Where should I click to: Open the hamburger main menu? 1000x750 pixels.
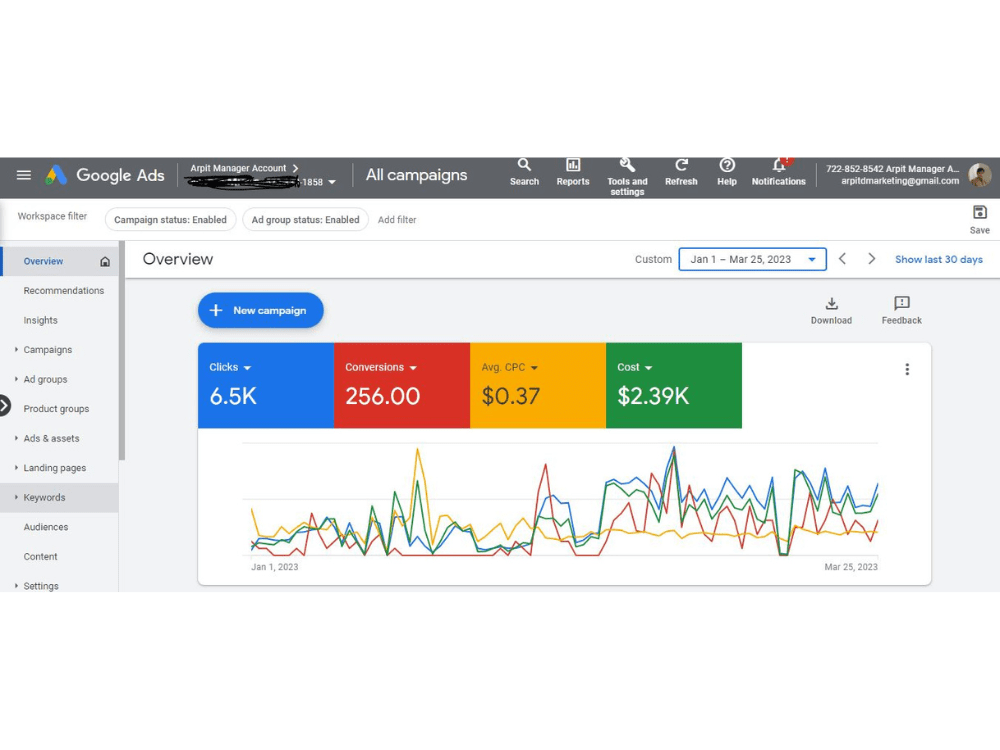tap(24, 175)
